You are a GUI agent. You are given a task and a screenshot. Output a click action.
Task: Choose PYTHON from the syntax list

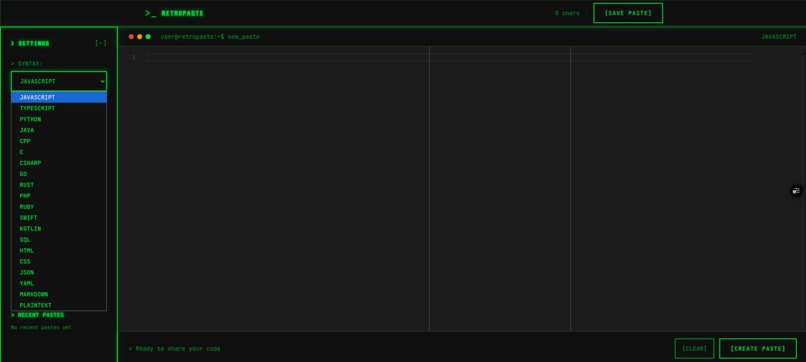[59, 119]
